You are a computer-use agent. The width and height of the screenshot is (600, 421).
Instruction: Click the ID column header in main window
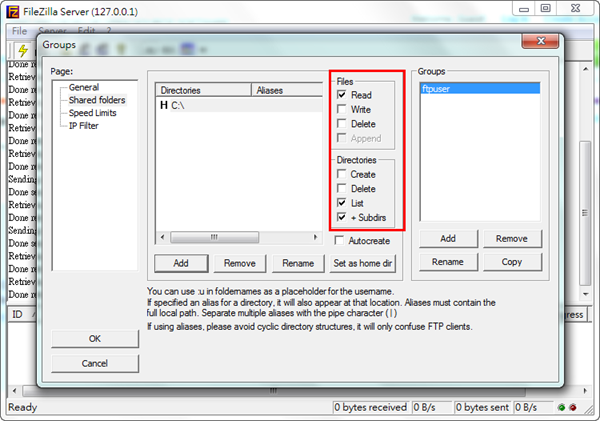(22, 315)
